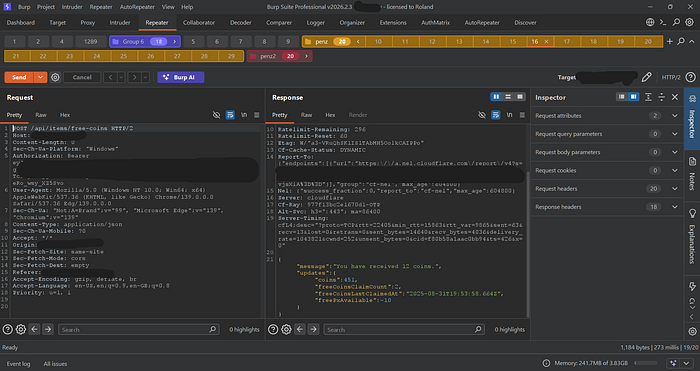Toggle hide non-printable in Request pane

point(216,115)
